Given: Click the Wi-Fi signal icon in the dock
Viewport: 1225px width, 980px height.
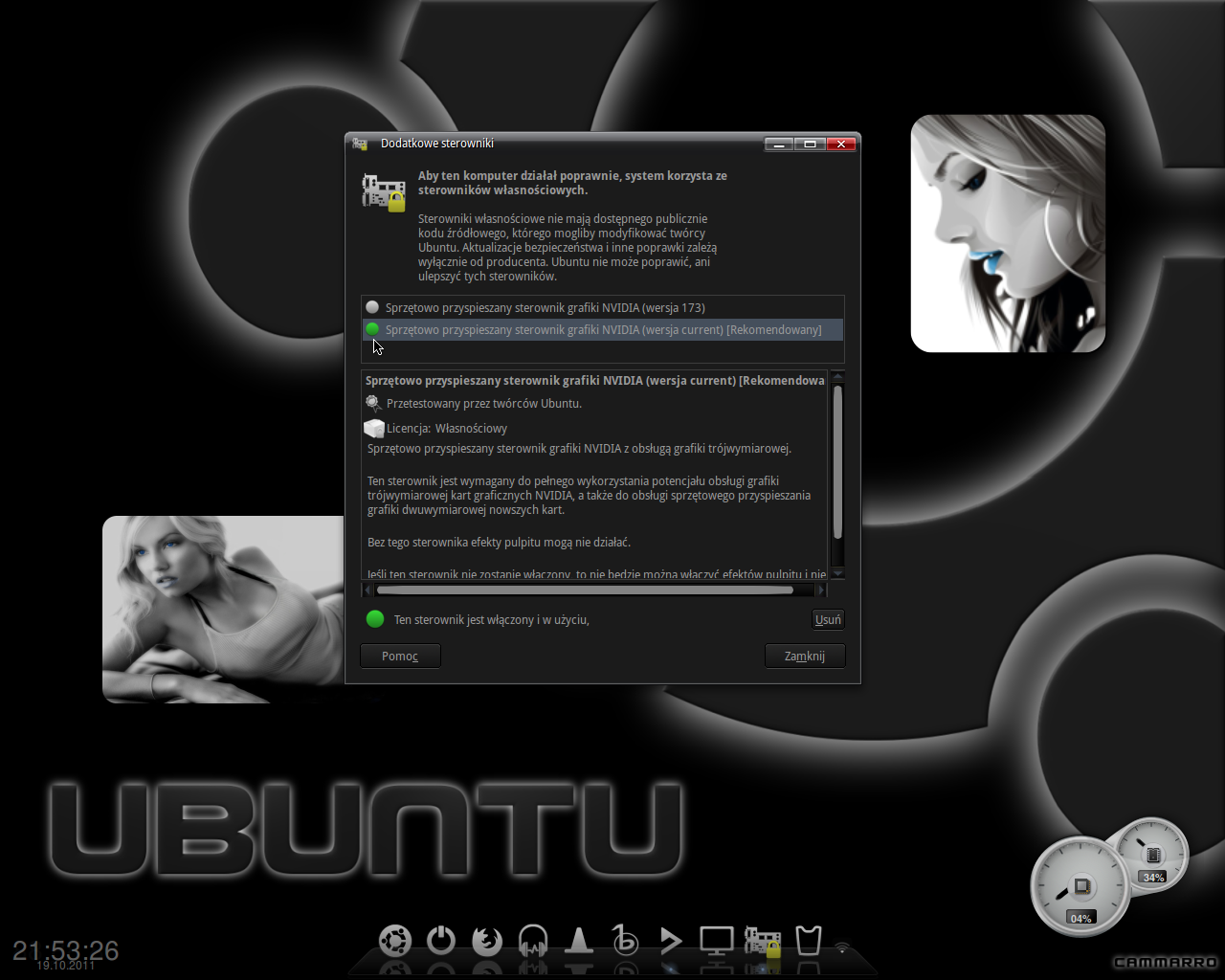Looking at the screenshot, I should [842, 947].
